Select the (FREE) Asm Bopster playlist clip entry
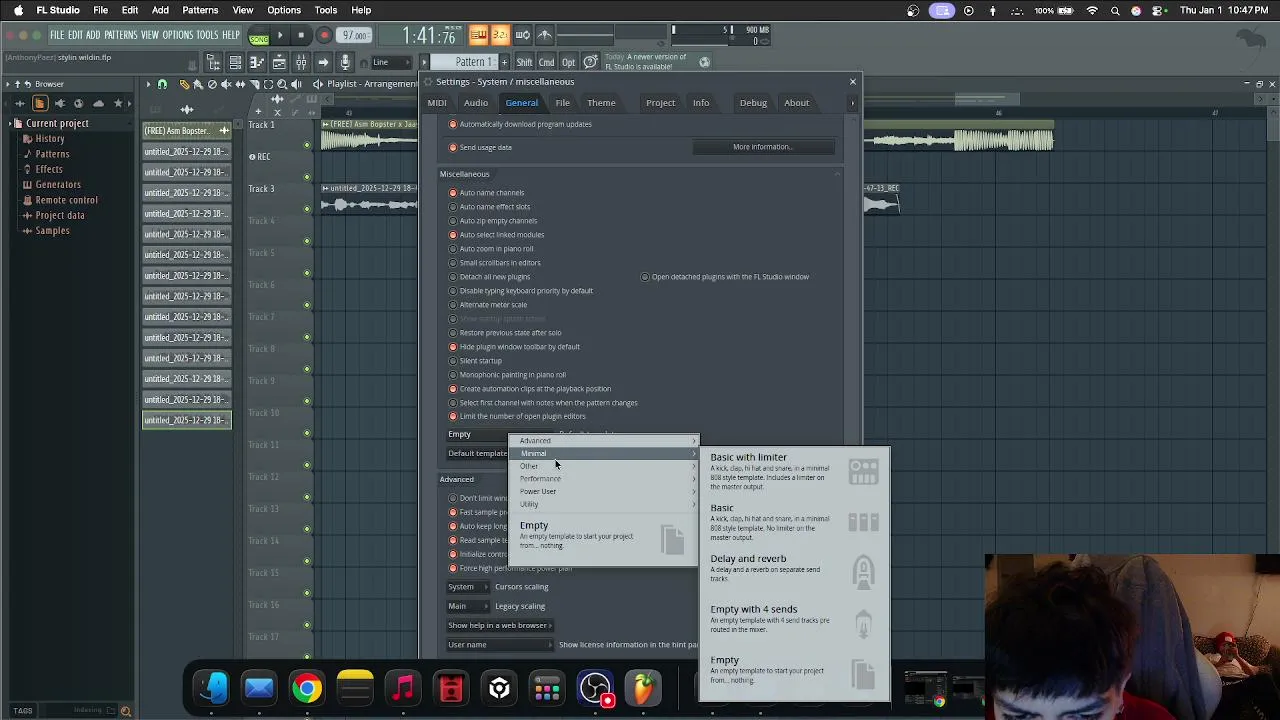The image size is (1280, 720). pos(186,131)
